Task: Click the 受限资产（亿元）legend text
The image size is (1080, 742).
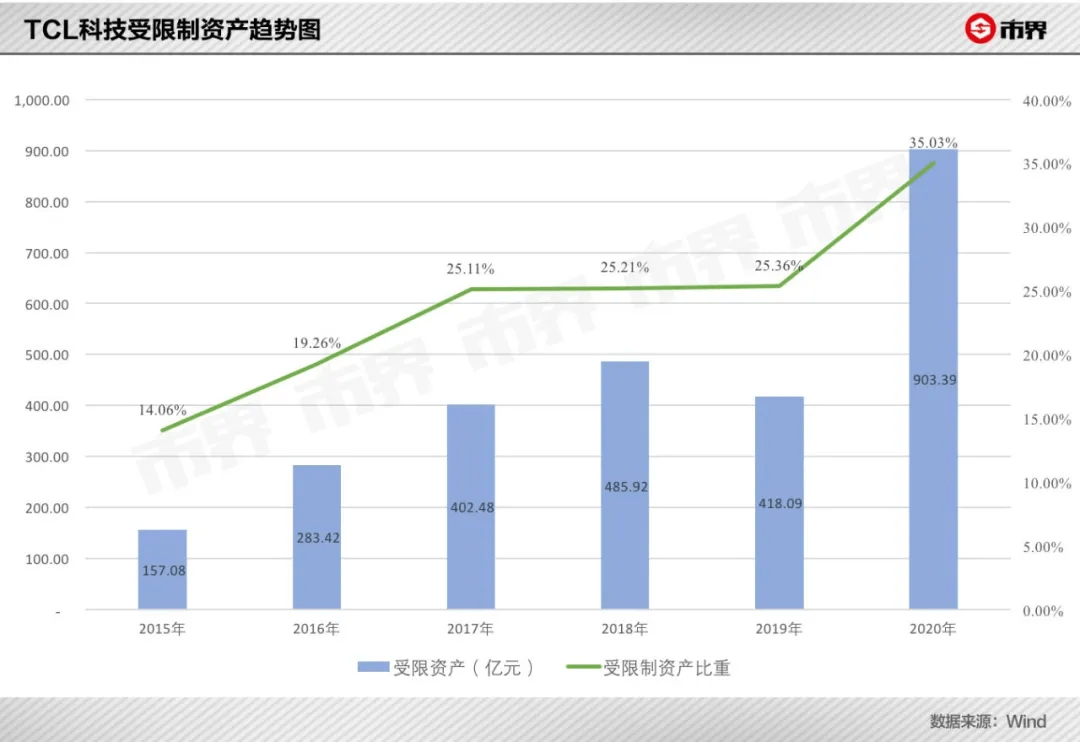Action: [464, 668]
